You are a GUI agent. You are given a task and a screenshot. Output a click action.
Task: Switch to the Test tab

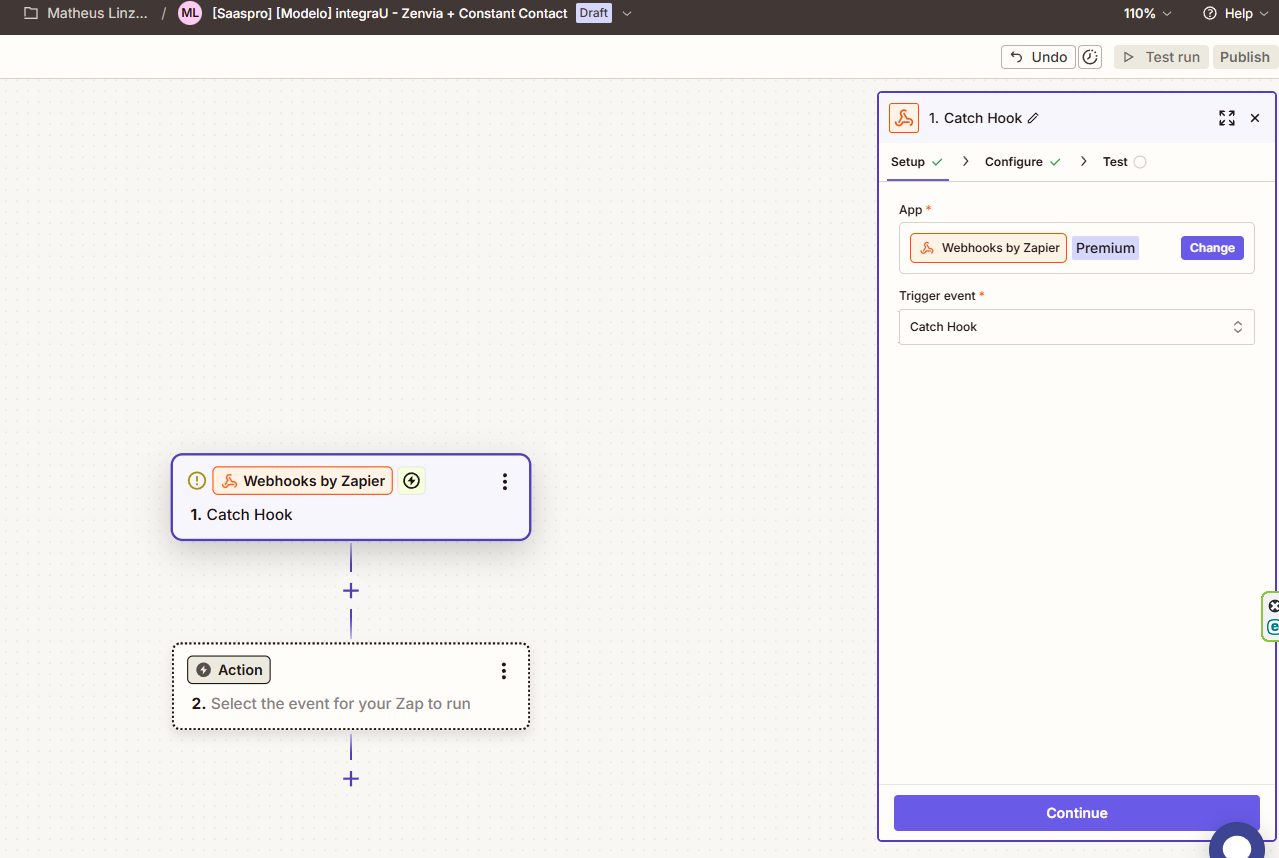pyautogui.click(x=1115, y=162)
